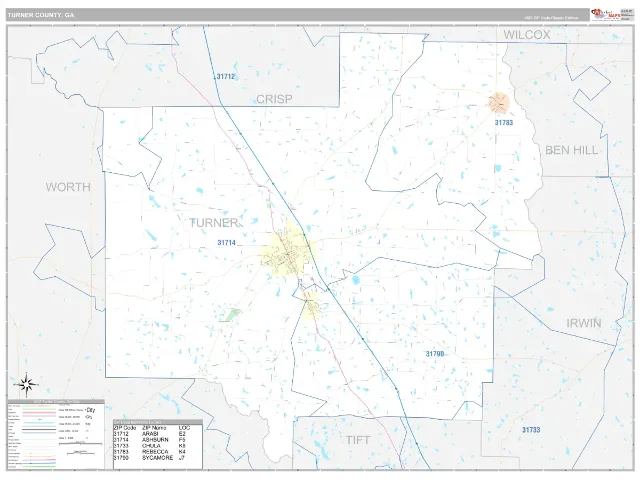
Task: Click the yellow Sycamore town area
Action: pyautogui.click(x=310, y=305)
